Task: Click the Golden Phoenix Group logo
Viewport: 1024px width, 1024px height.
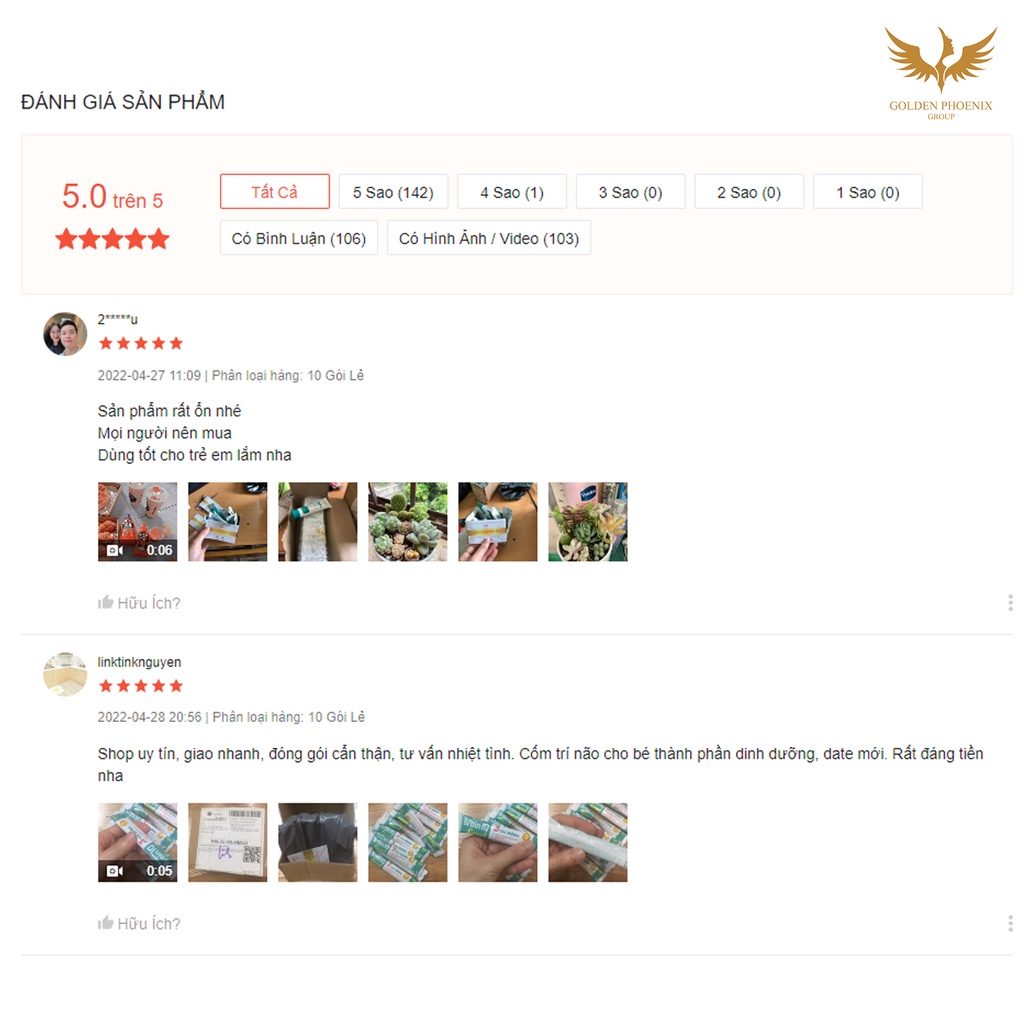Action: click(940, 73)
